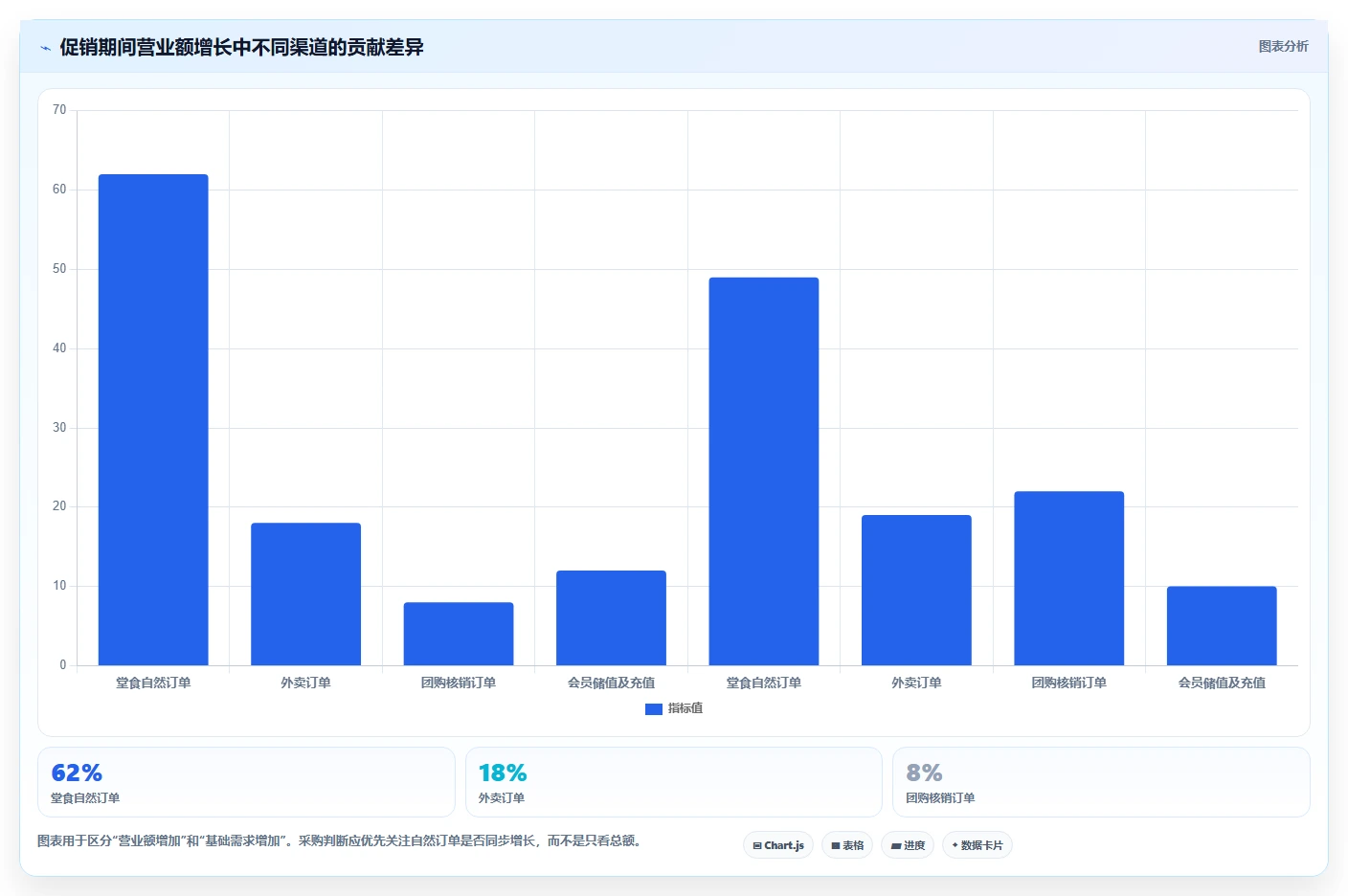Click the y-axis label 0
The width and height of the screenshot is (1348, 896).
63,665
